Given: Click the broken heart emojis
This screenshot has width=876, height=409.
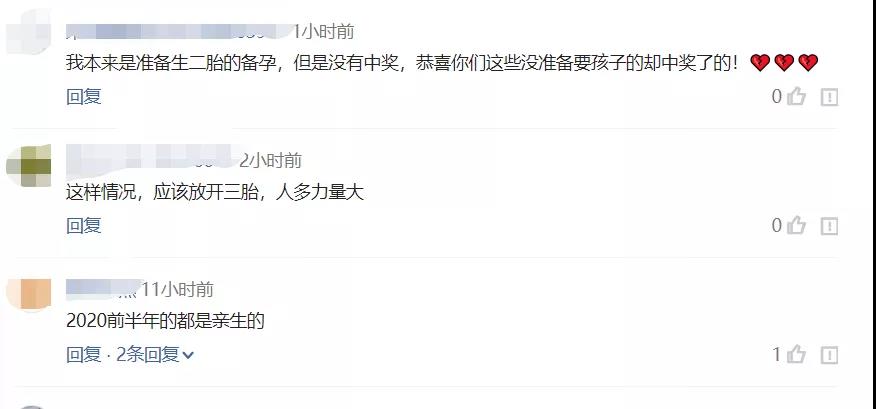Looking at the screenshot, I should click(x=784, y=63).
